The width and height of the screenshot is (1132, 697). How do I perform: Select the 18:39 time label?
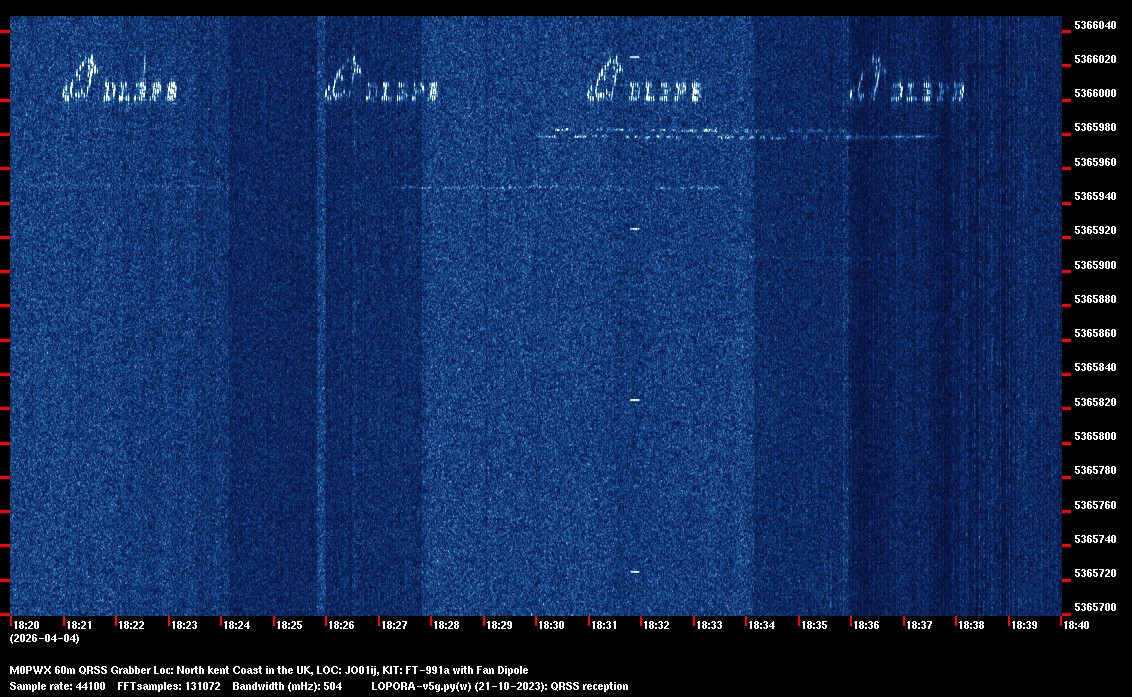click(x=1024, y=625)
